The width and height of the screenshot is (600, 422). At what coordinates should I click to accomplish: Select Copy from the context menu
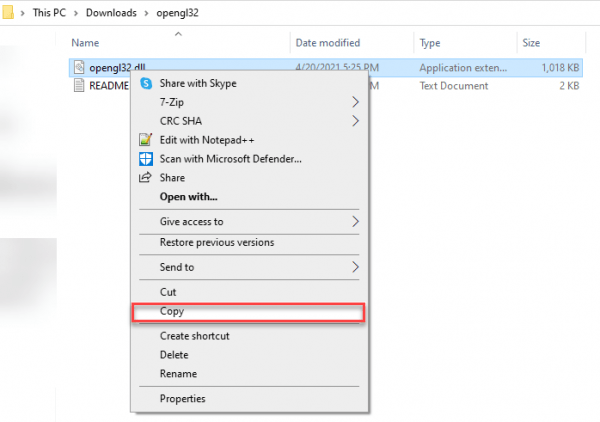172,311
